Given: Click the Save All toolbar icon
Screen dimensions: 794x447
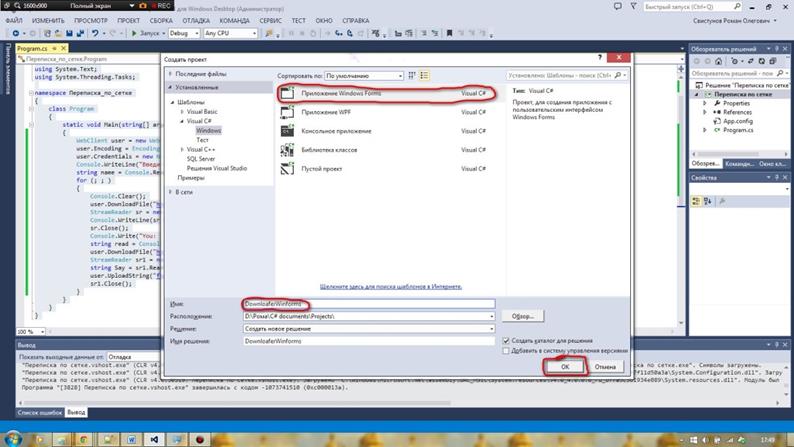Looking at the screenshot, I should [80, 33].
